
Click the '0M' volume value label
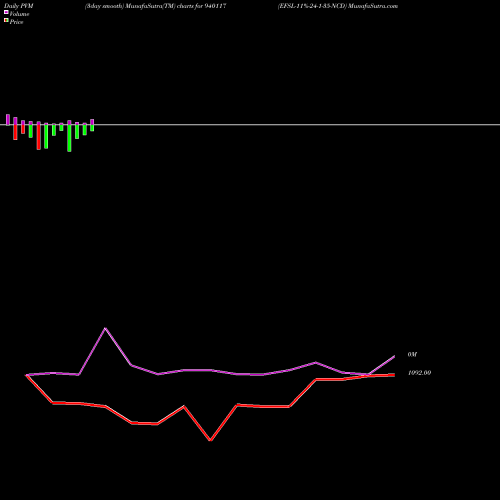(412, 354)
